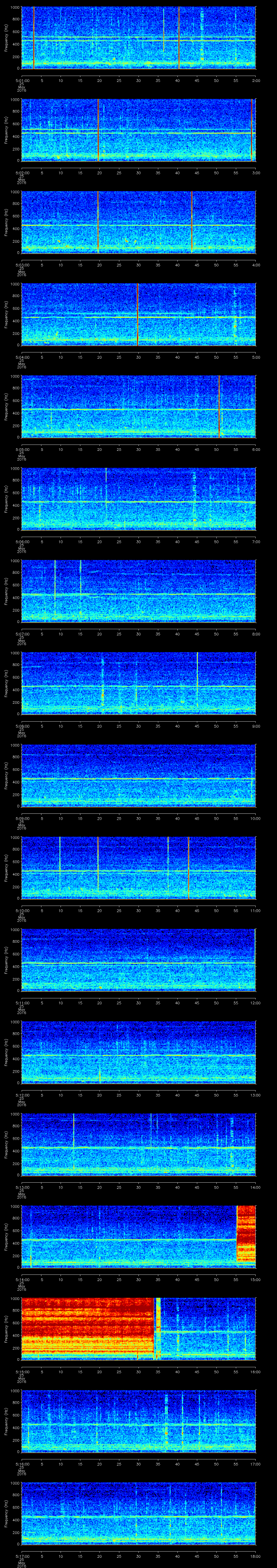277x1568 pixels.
Task: Click 'Frequency (Hz)' axis label of 5:08:00 plot
Action: click(6, 683)
